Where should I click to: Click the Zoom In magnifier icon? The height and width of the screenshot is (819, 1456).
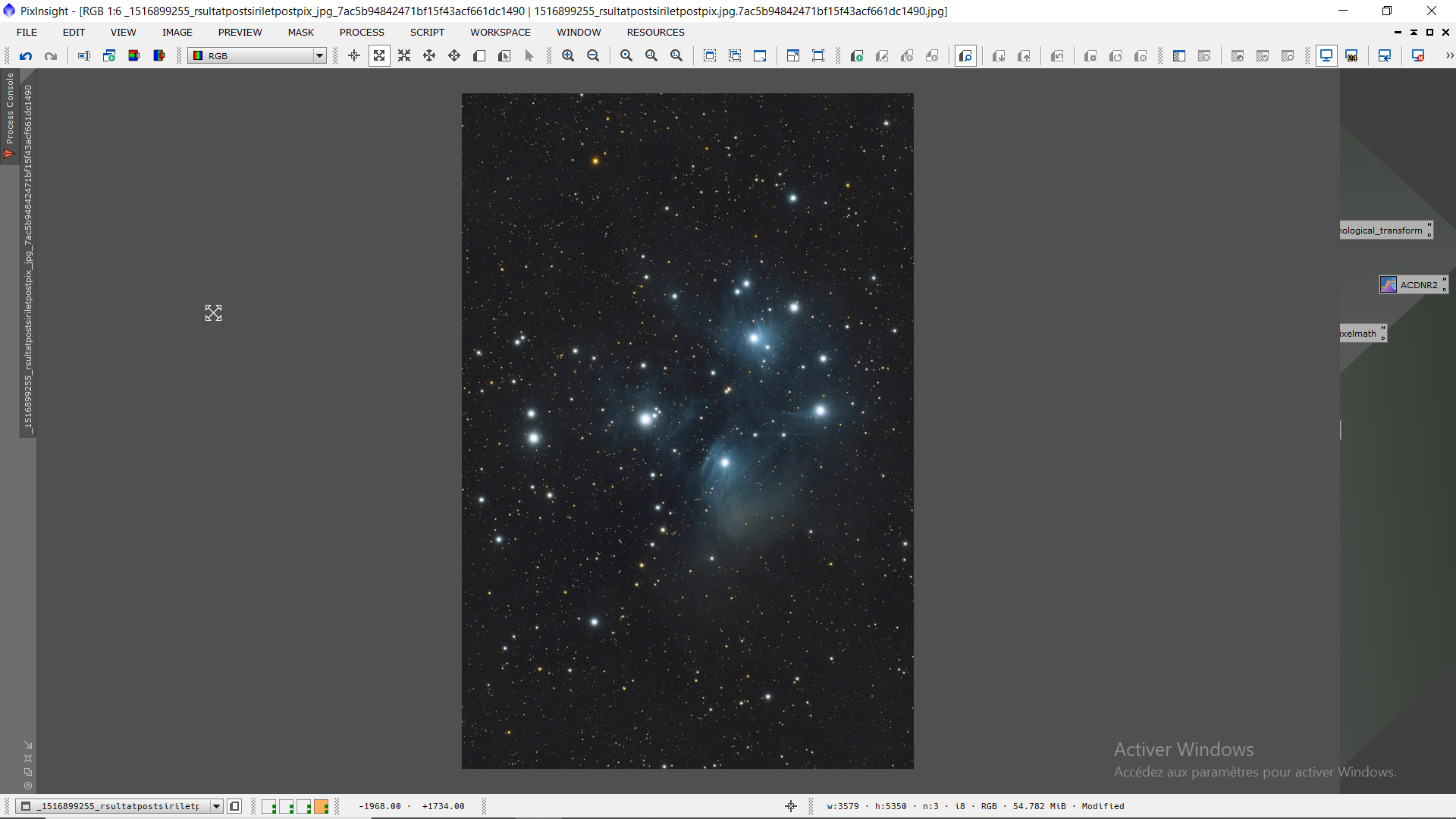568,56
